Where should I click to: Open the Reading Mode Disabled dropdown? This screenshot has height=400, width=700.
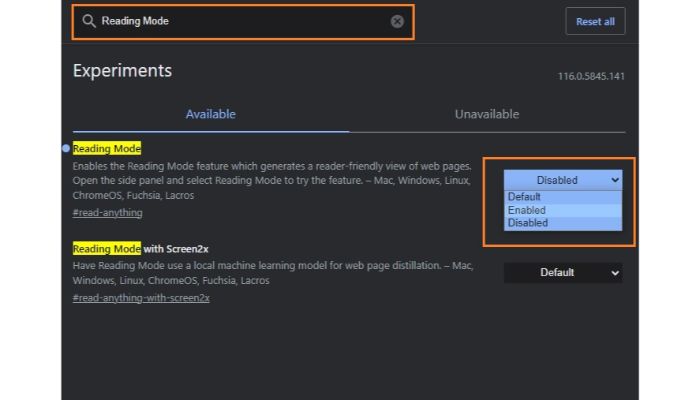coord(563,180)
